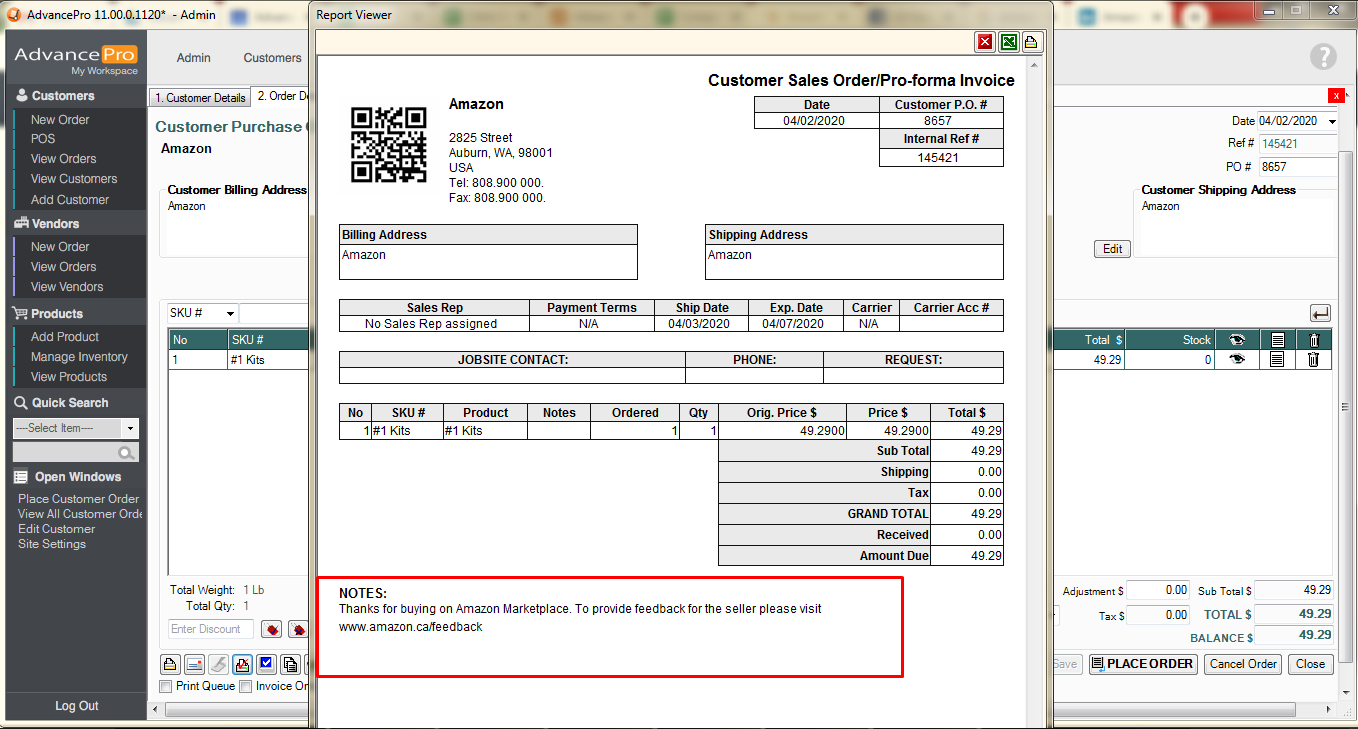
Task: Open the order Date picker dropdown
Action: [1332, 121]
